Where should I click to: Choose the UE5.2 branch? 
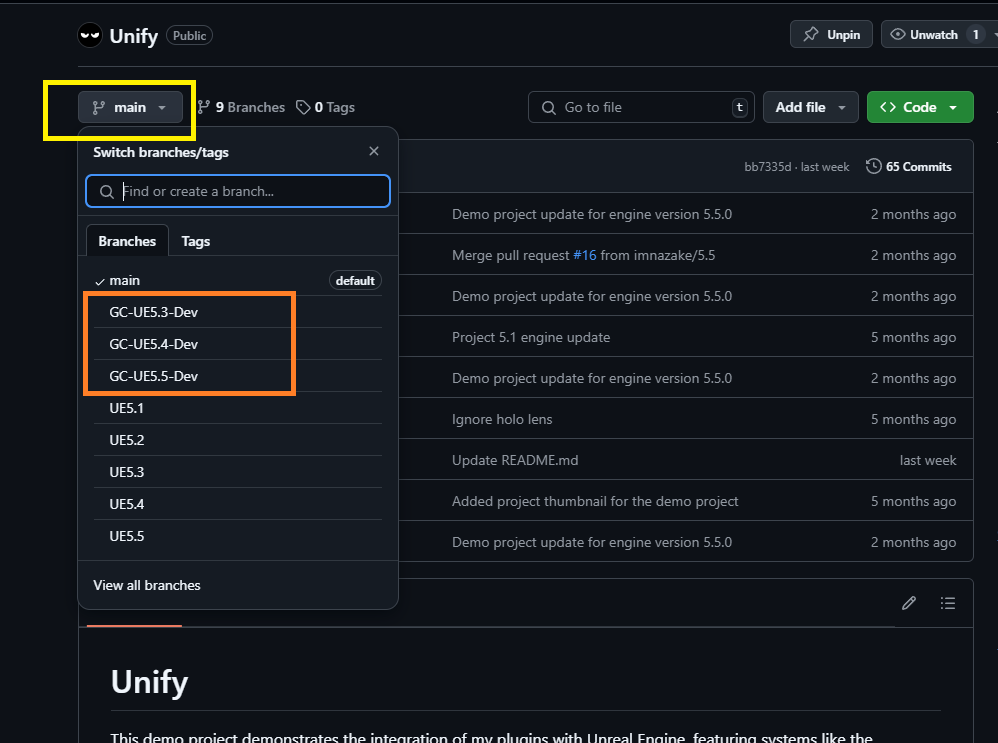238,440
